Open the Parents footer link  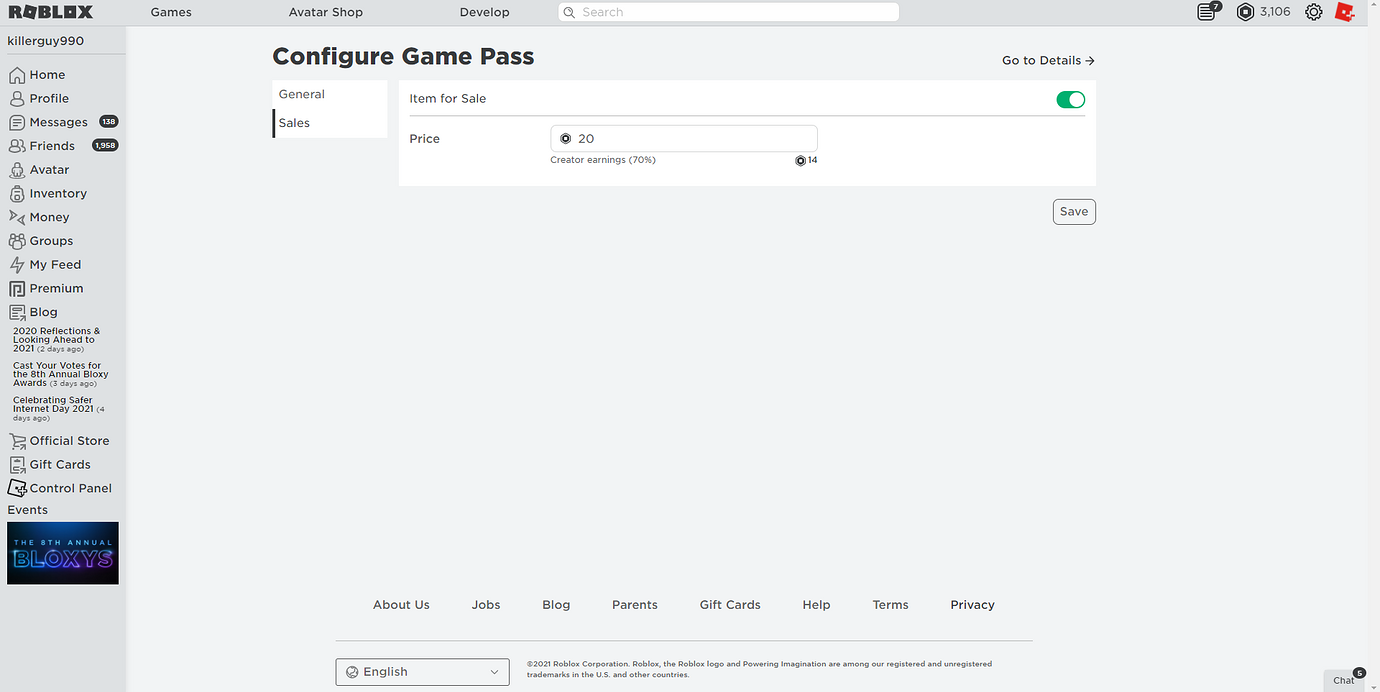tap(635, 605)
